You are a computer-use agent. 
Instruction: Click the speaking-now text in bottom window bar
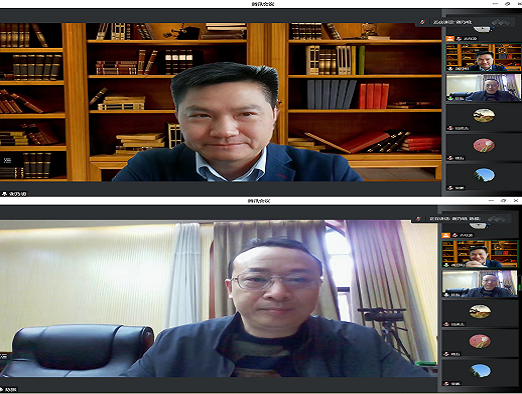pyautogui.click(x=454, y=219)
